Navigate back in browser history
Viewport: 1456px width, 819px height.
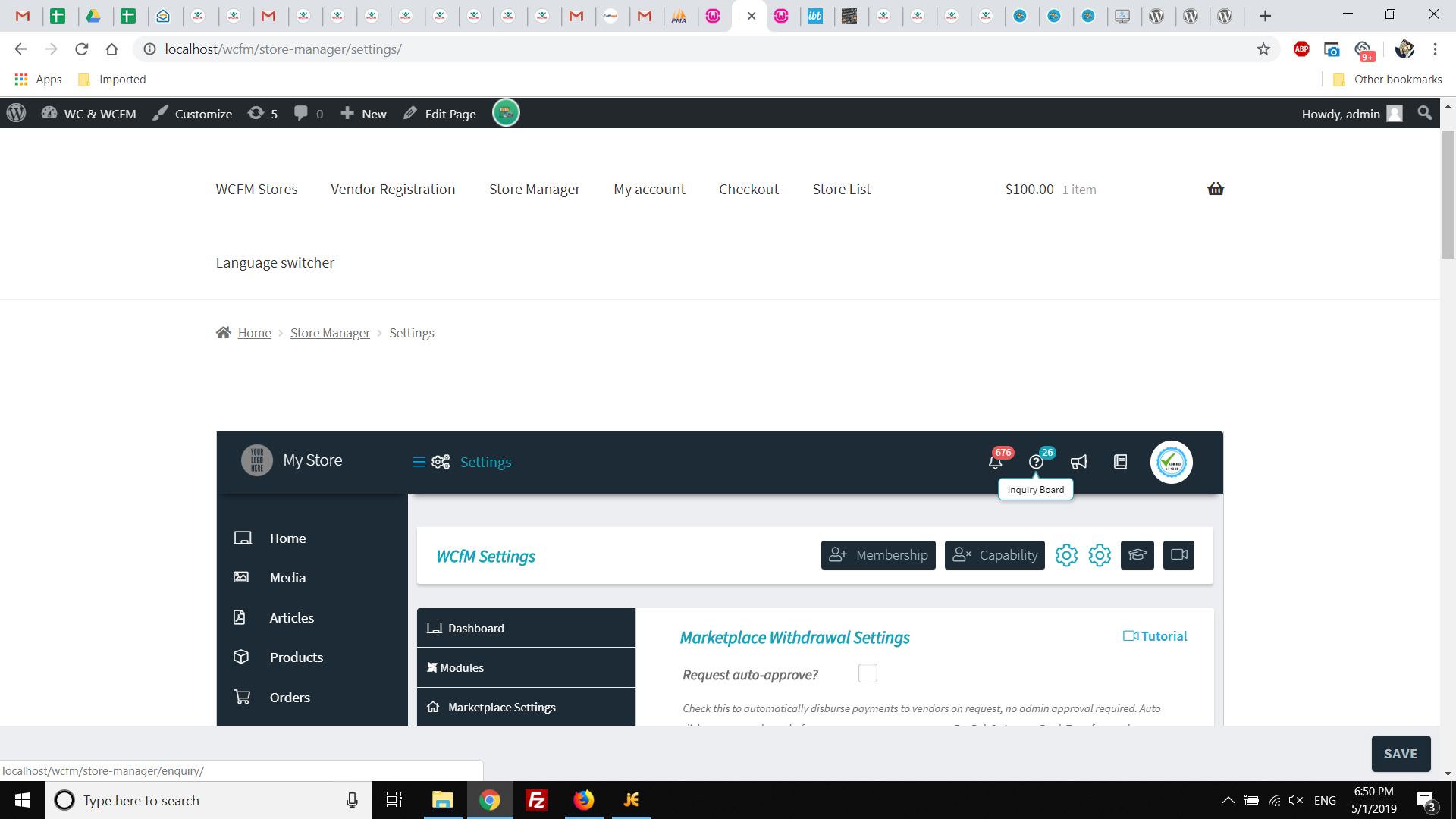(20, 49)
